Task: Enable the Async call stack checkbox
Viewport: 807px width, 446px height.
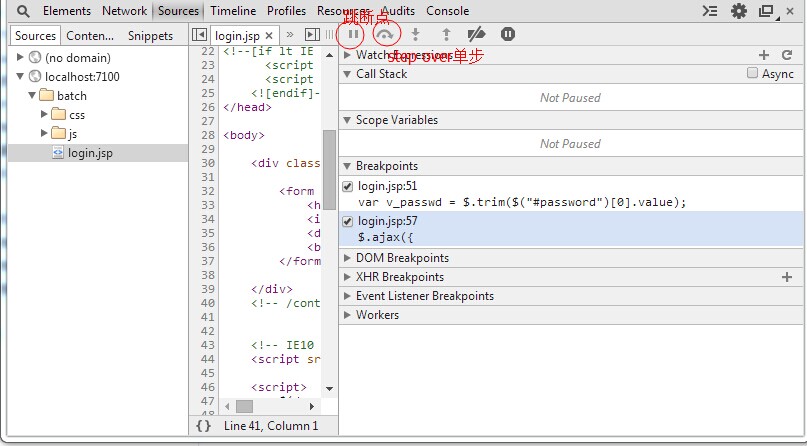Action: 752,74
